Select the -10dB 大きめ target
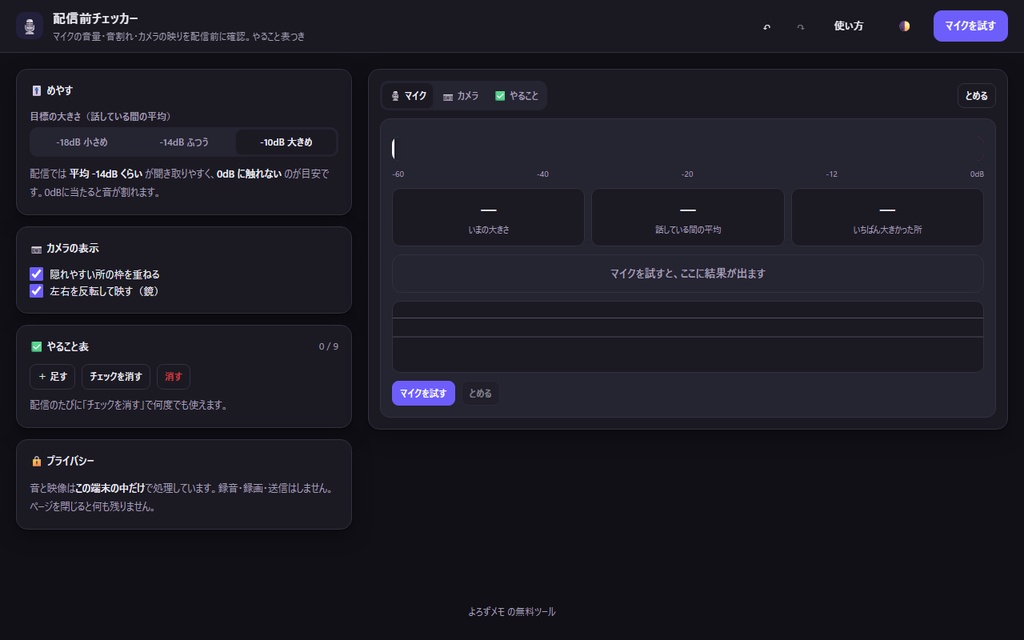 pyautogui.click(x=286, y=142)
